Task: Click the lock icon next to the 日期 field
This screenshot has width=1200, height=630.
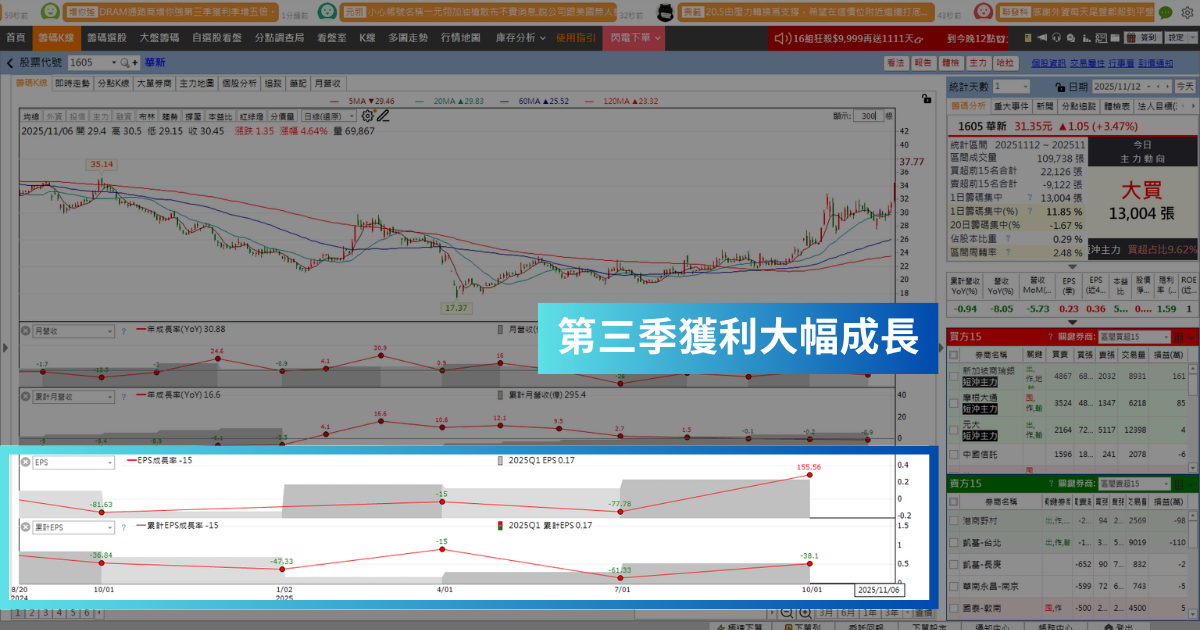Action: (x=1060, y=86)
